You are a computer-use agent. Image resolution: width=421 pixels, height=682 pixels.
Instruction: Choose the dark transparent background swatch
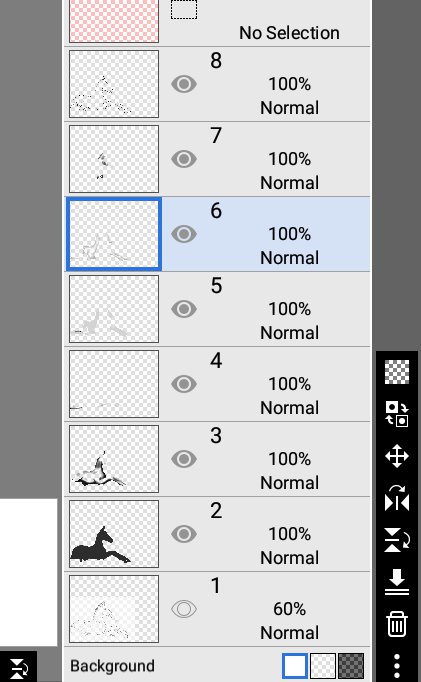click(351, 666)
